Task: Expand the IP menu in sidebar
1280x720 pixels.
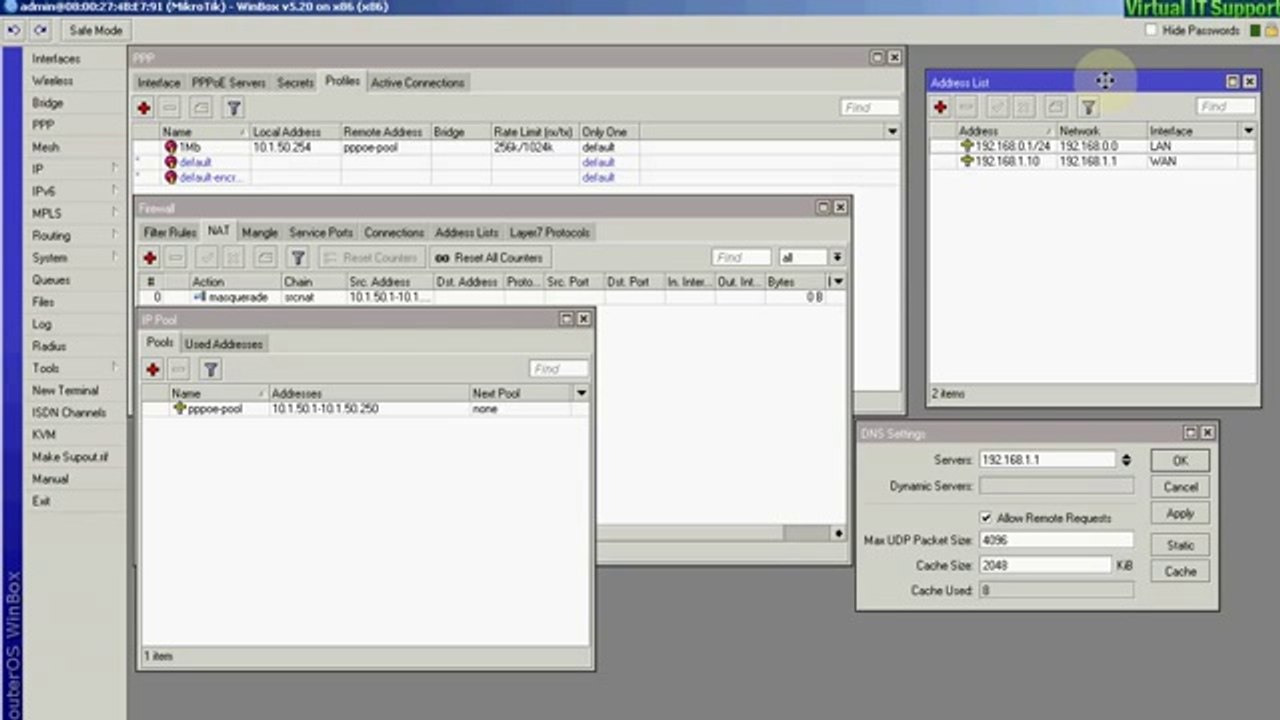Action: pos(75,169)
